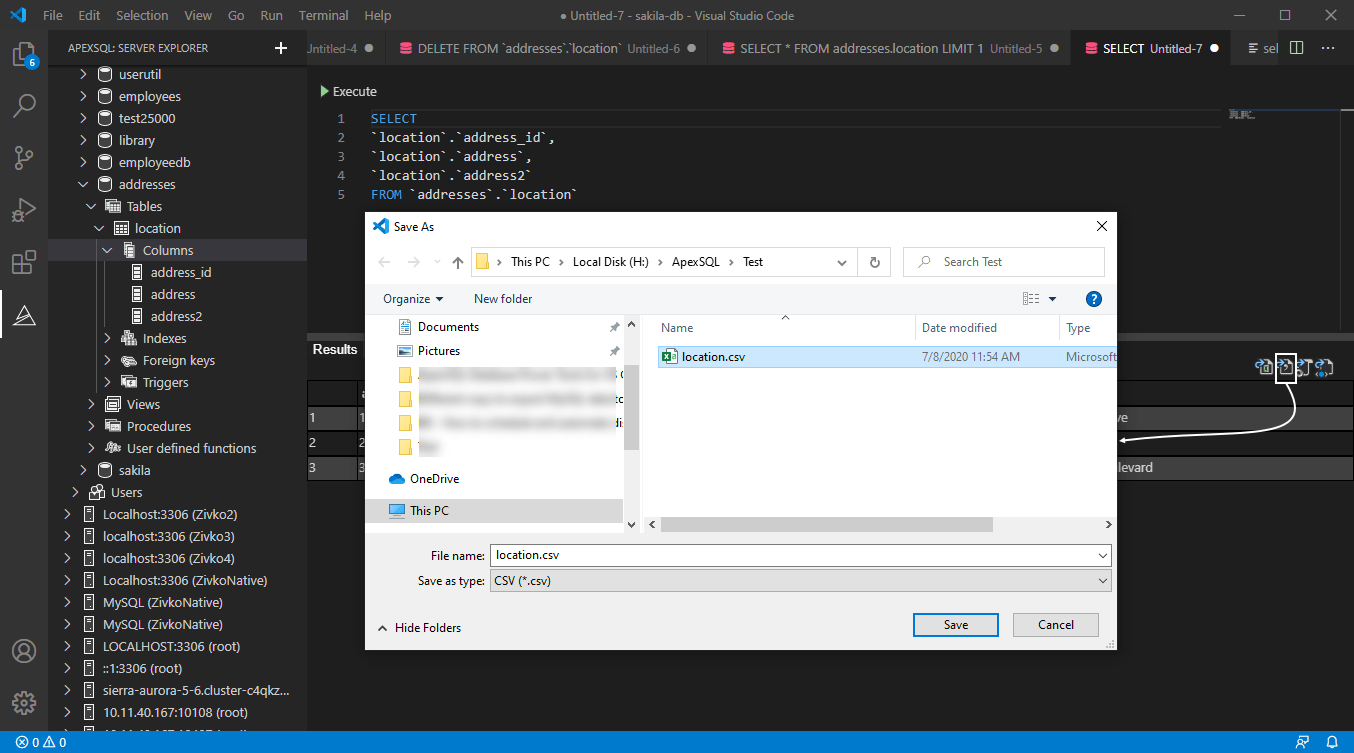1354x753 pixels.
Task: Click the notifications bell in the status bar
Action: [1332, 742]
